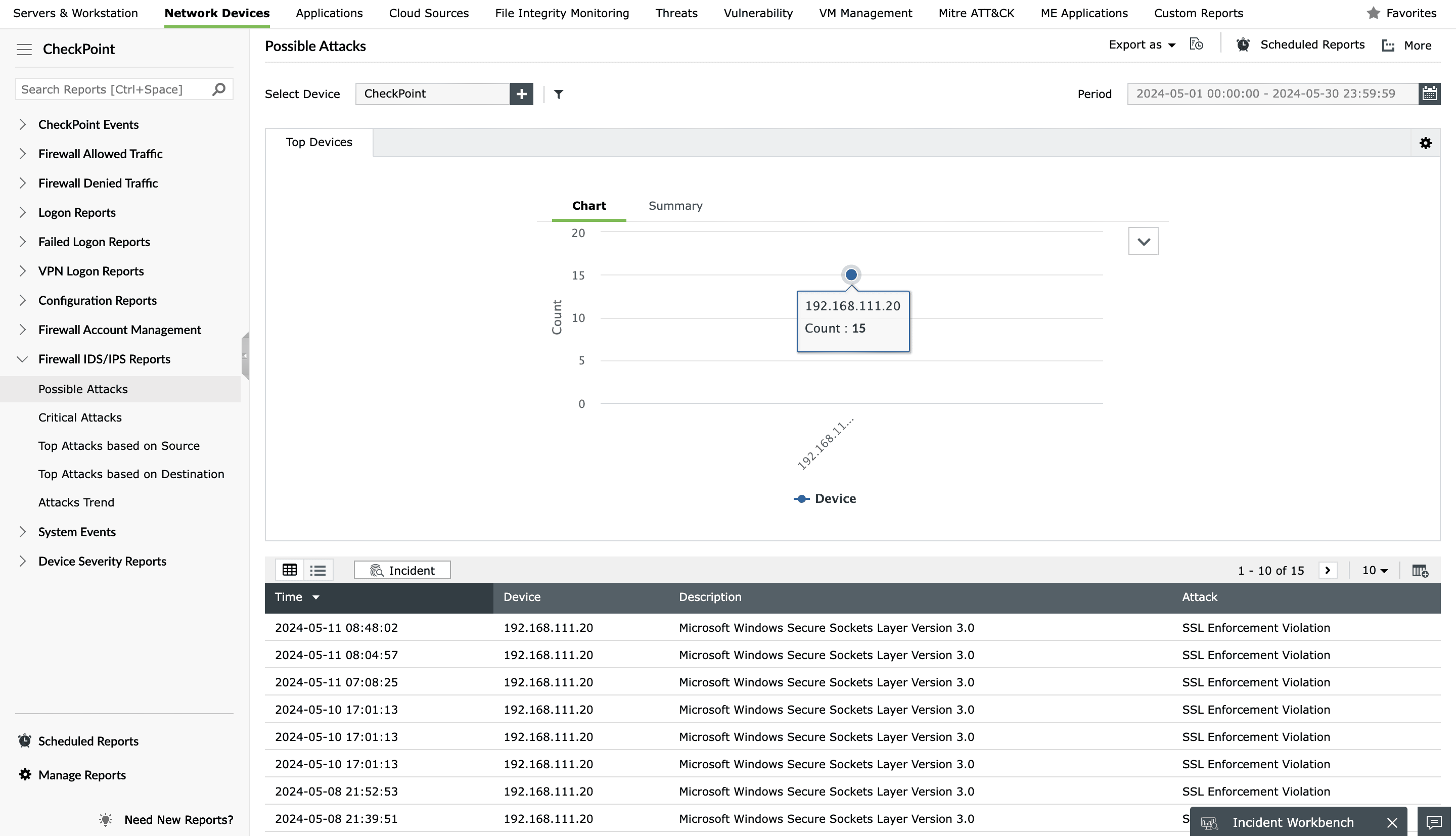Image resolution: width=1456 pixels, height=836 pixels.
Task: Click the Top Devices settings gear
Action: coord(1425,143)
